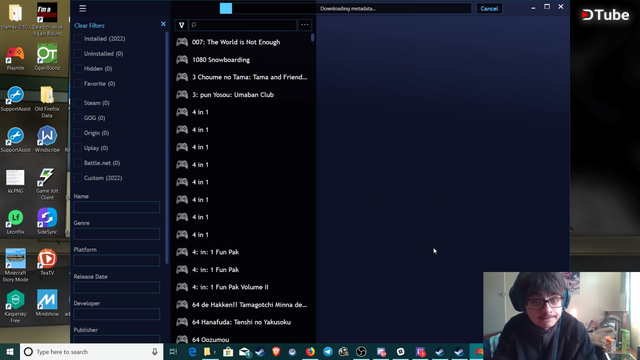The image size is (640, 360).
Task: Click the Developer filter input field
Action: tap(117, 314)
